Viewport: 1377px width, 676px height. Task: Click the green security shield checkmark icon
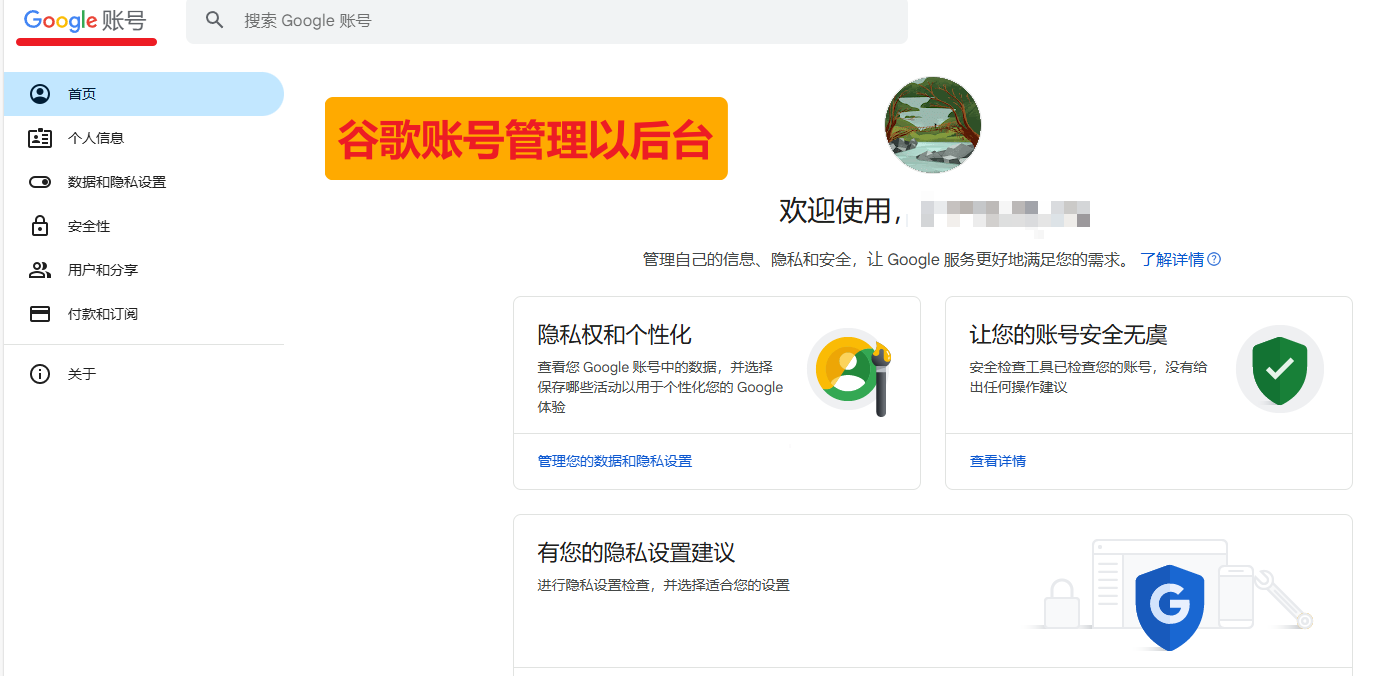(x=1280, y=370)
